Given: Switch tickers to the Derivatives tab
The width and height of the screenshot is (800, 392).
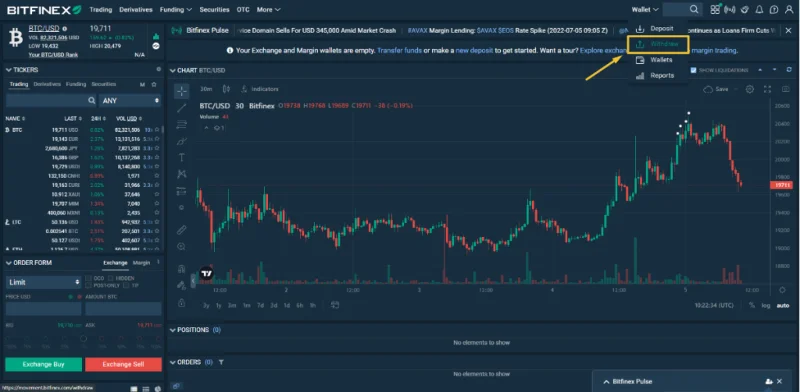Looking at the screenshot, I should click(47, 84).
